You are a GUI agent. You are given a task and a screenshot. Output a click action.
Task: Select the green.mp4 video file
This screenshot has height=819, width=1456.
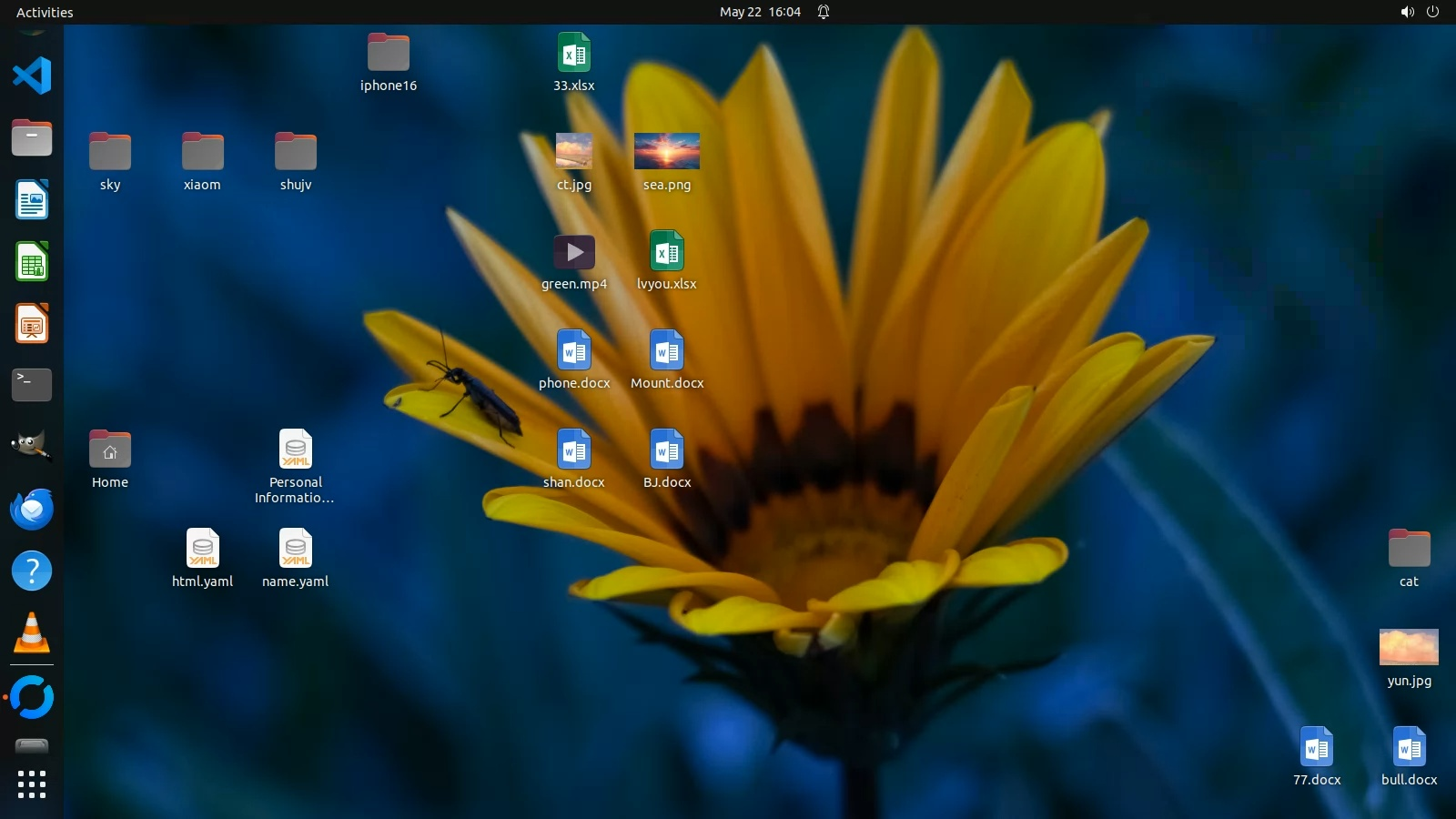(574, 252)
